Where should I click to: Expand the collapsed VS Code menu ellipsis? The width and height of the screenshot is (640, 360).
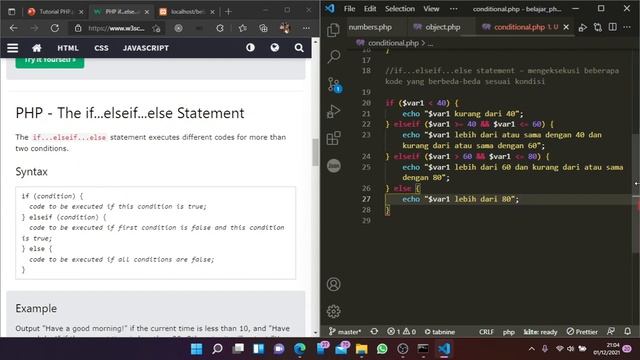coord(453,9)
